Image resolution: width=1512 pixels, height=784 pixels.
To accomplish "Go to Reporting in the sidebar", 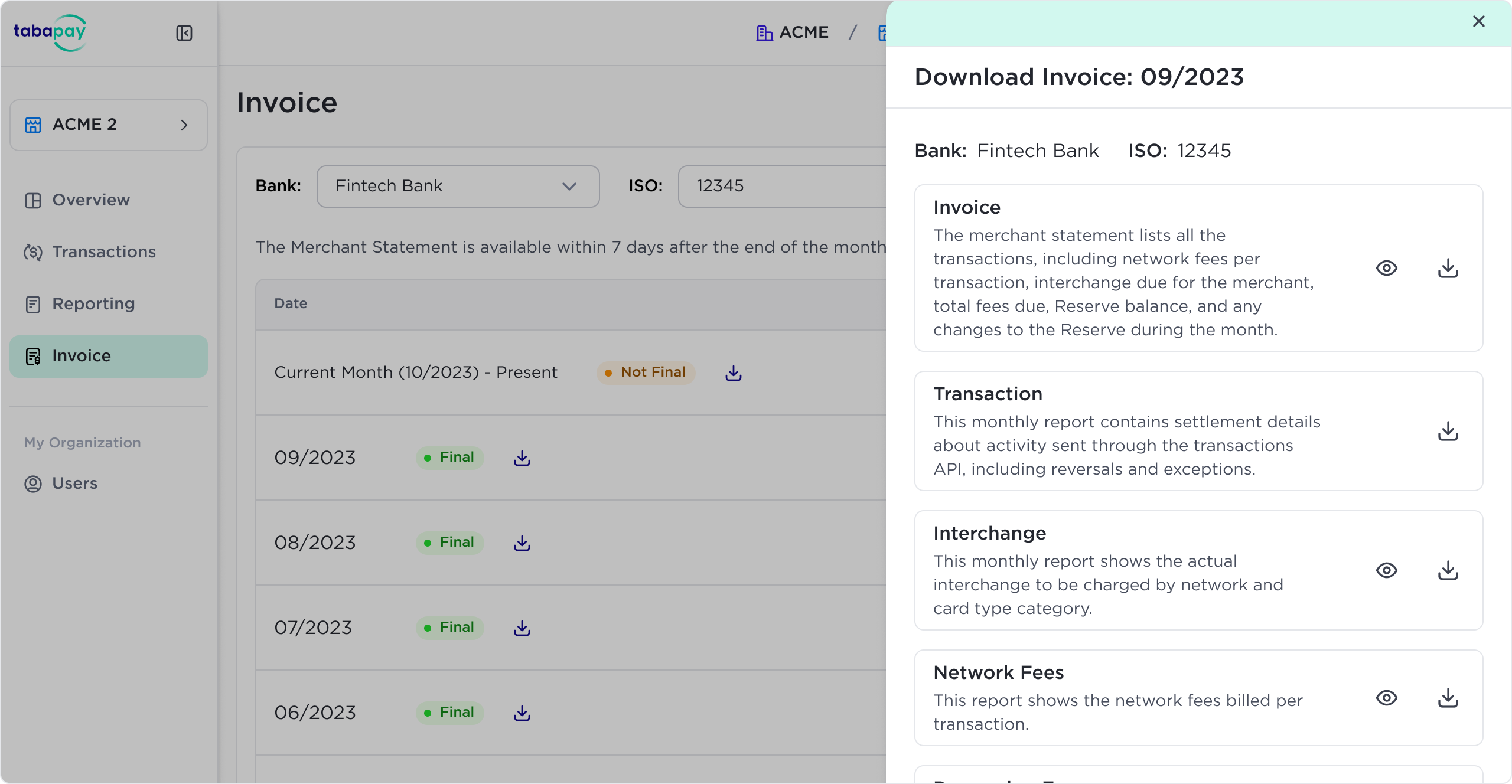I will [93, 304].
